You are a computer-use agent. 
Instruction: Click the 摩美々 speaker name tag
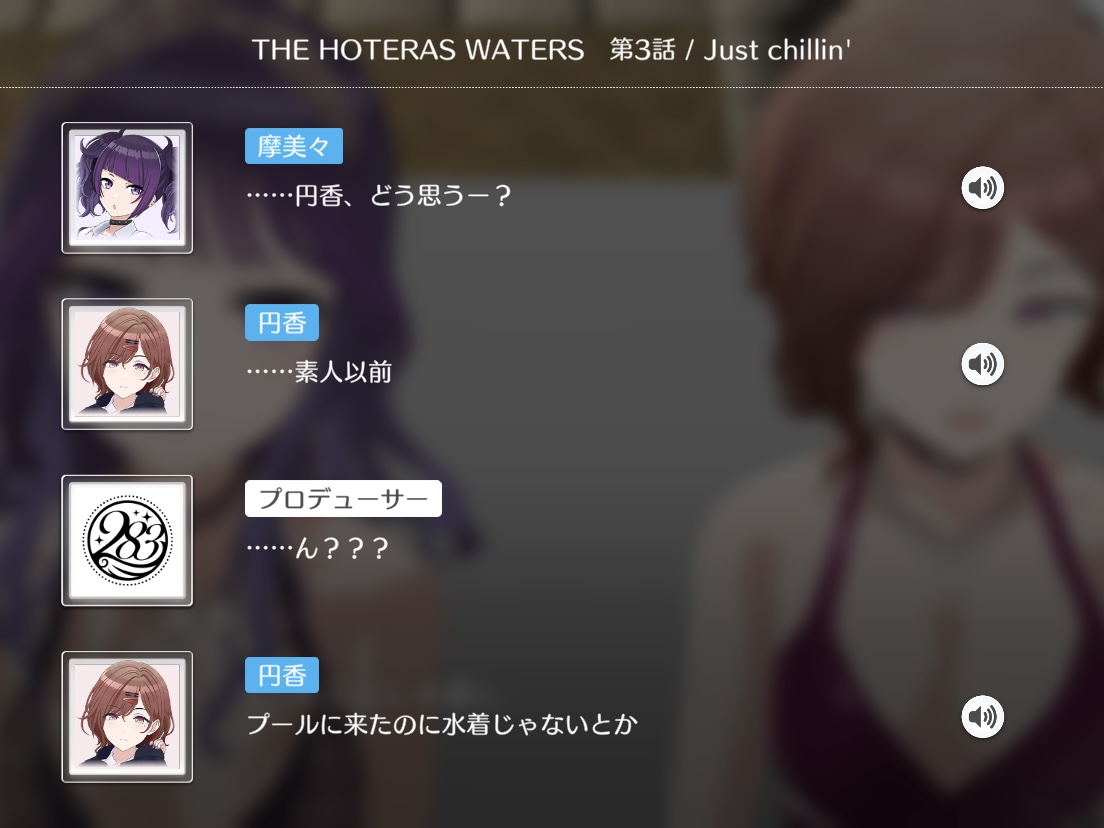[294, 146]
